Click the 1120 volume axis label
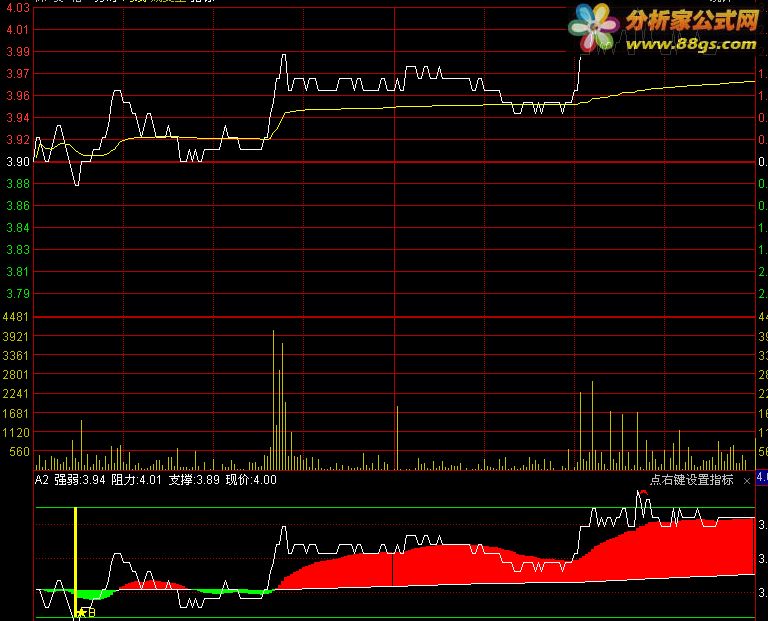This screenshot has width=768, height=621. click(16, 432)
